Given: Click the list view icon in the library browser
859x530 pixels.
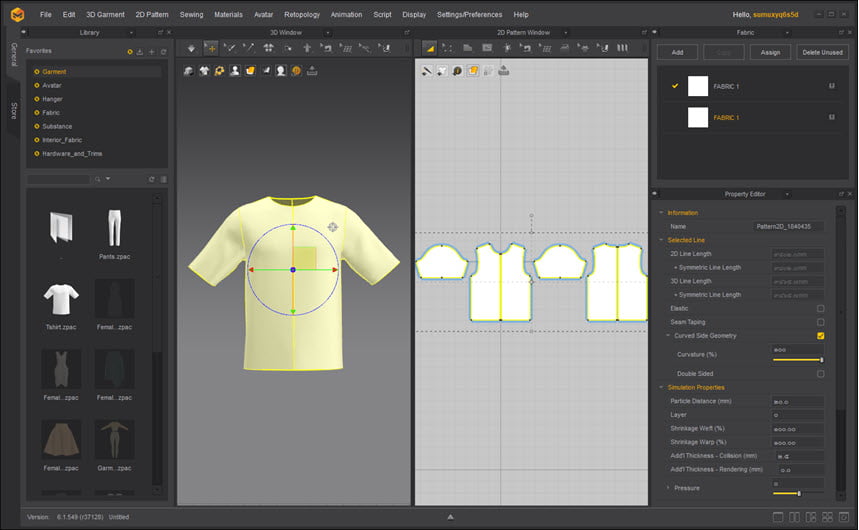Looking at the screenshot, I should (x=163, y=179).
